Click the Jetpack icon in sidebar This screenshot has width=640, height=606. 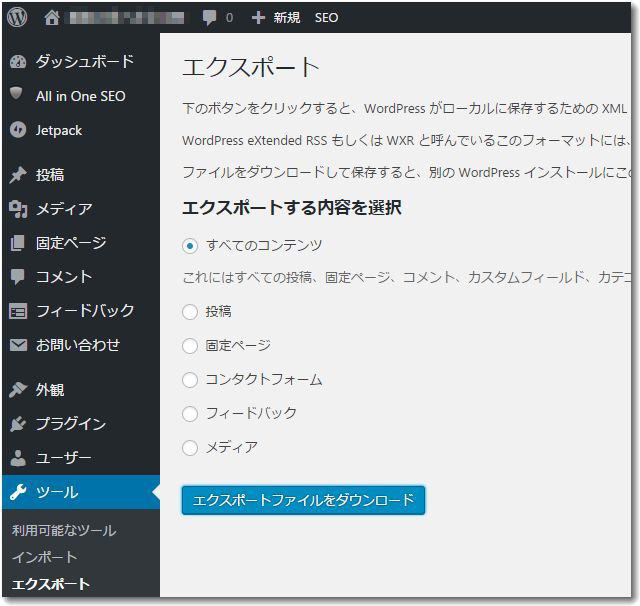coord(18,130)
